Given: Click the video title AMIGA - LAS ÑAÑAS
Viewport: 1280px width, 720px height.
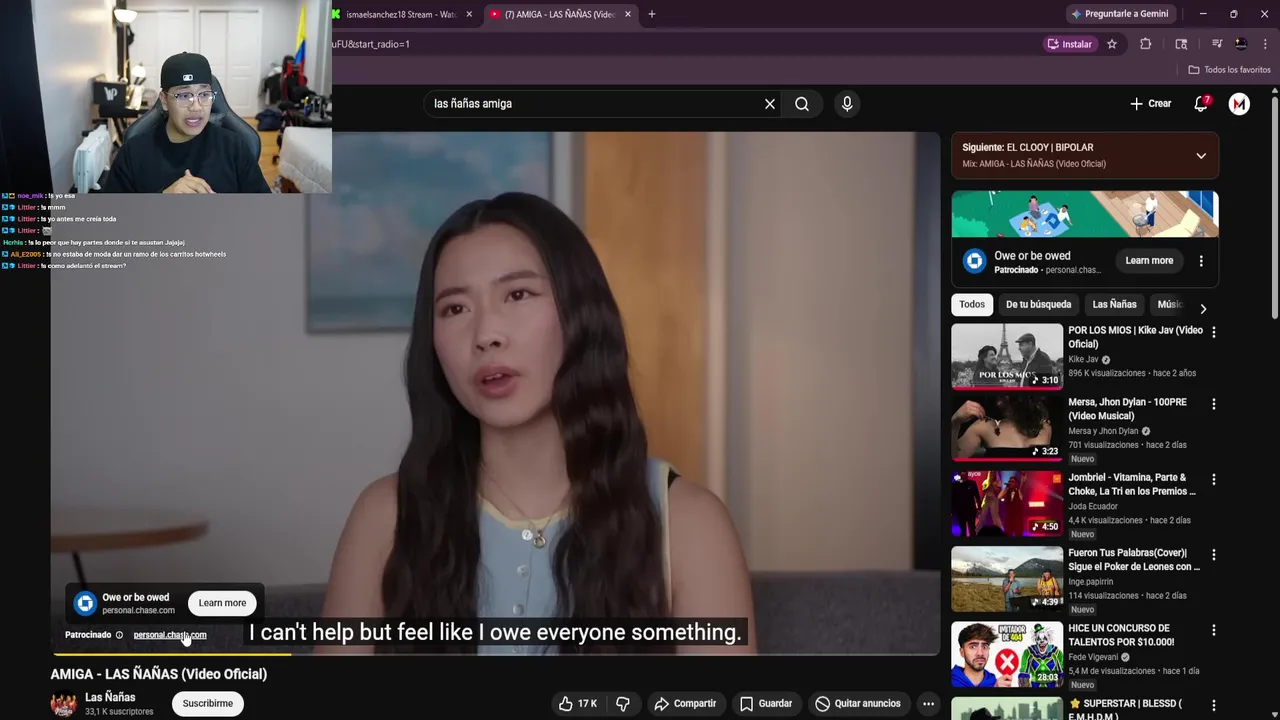Looking at the screenshot, I should [159, 674].
